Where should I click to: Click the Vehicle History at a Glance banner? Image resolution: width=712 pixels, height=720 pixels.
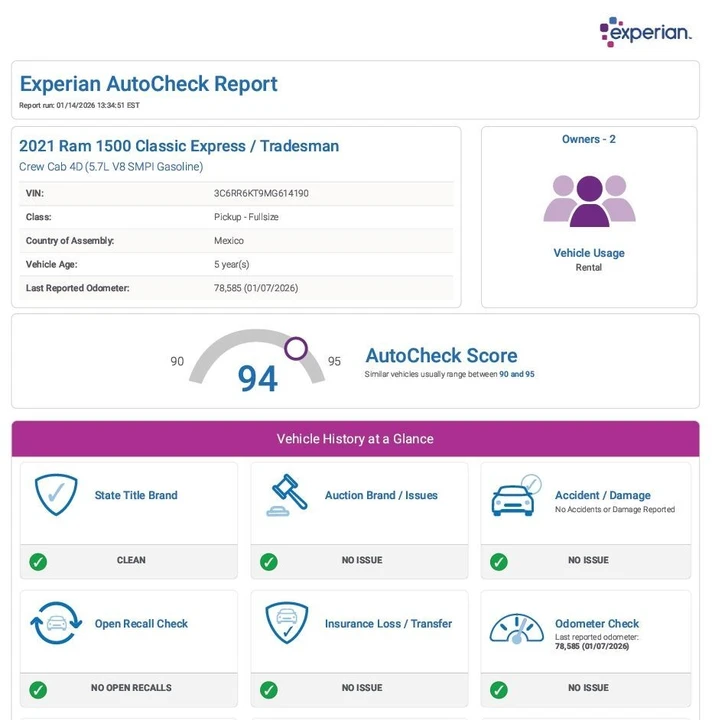tap(355, 439)
